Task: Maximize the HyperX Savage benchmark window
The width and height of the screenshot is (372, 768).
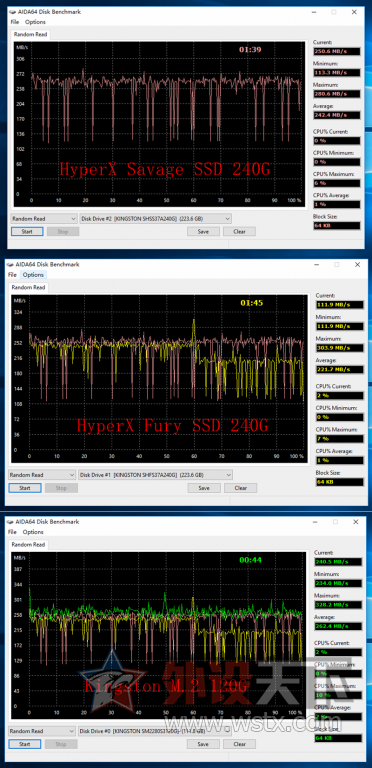Action: pos(334,12)
